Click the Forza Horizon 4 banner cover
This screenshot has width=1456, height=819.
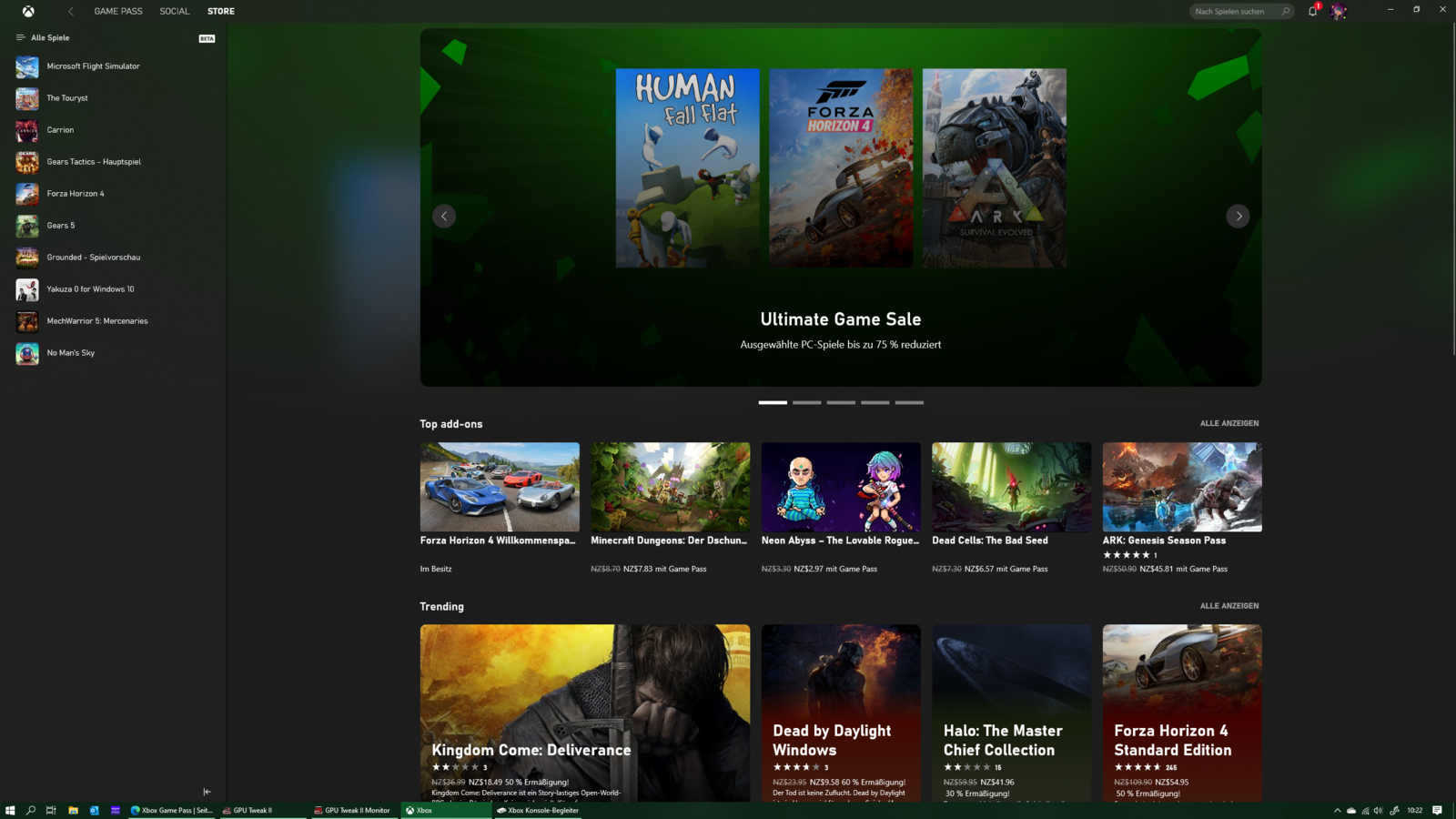841,167
